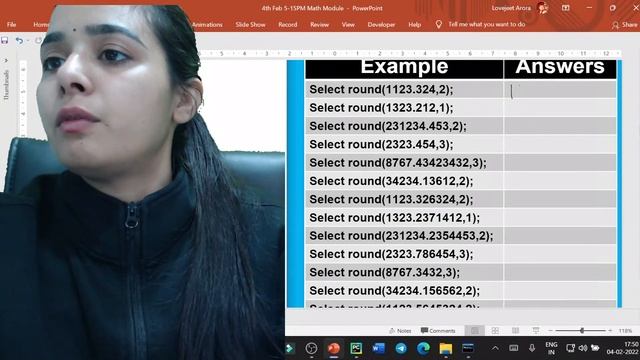Open the Record ribbon tab
Image resolution: width=640 pixels, height=360 pixels.
(x=288, y=24)
